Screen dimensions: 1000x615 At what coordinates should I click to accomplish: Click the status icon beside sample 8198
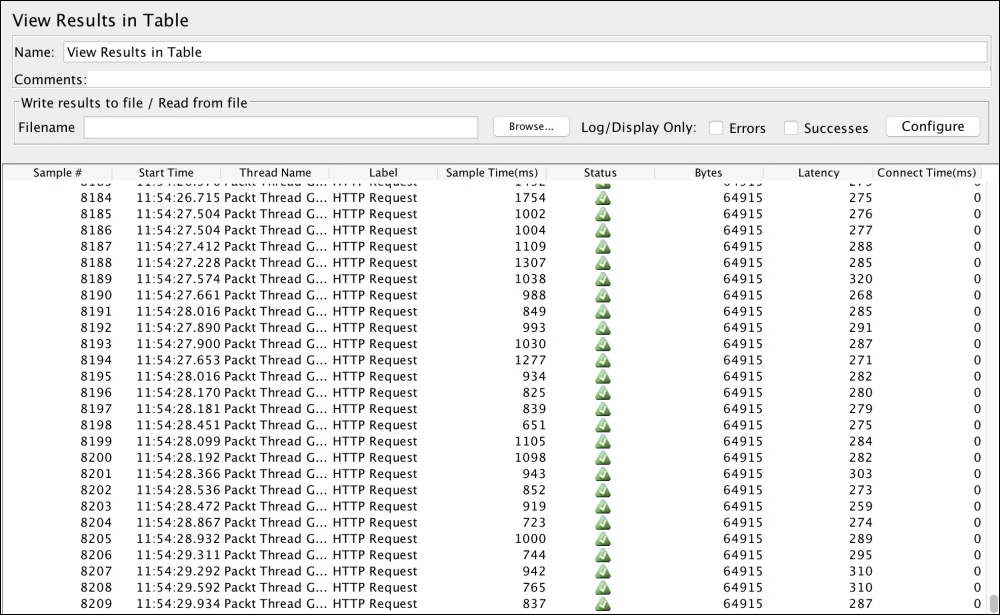point(603,424)
